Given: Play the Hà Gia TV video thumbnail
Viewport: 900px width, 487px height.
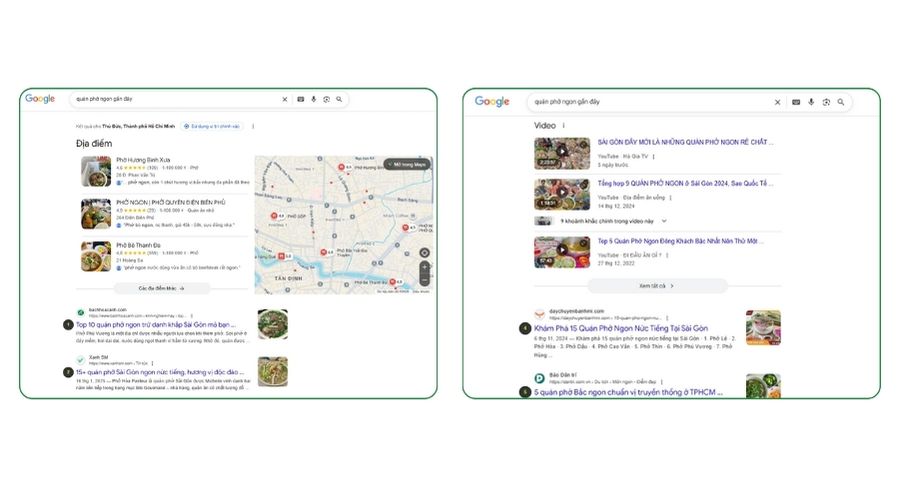Looking at the screenshot, I should tap(562, 153).
